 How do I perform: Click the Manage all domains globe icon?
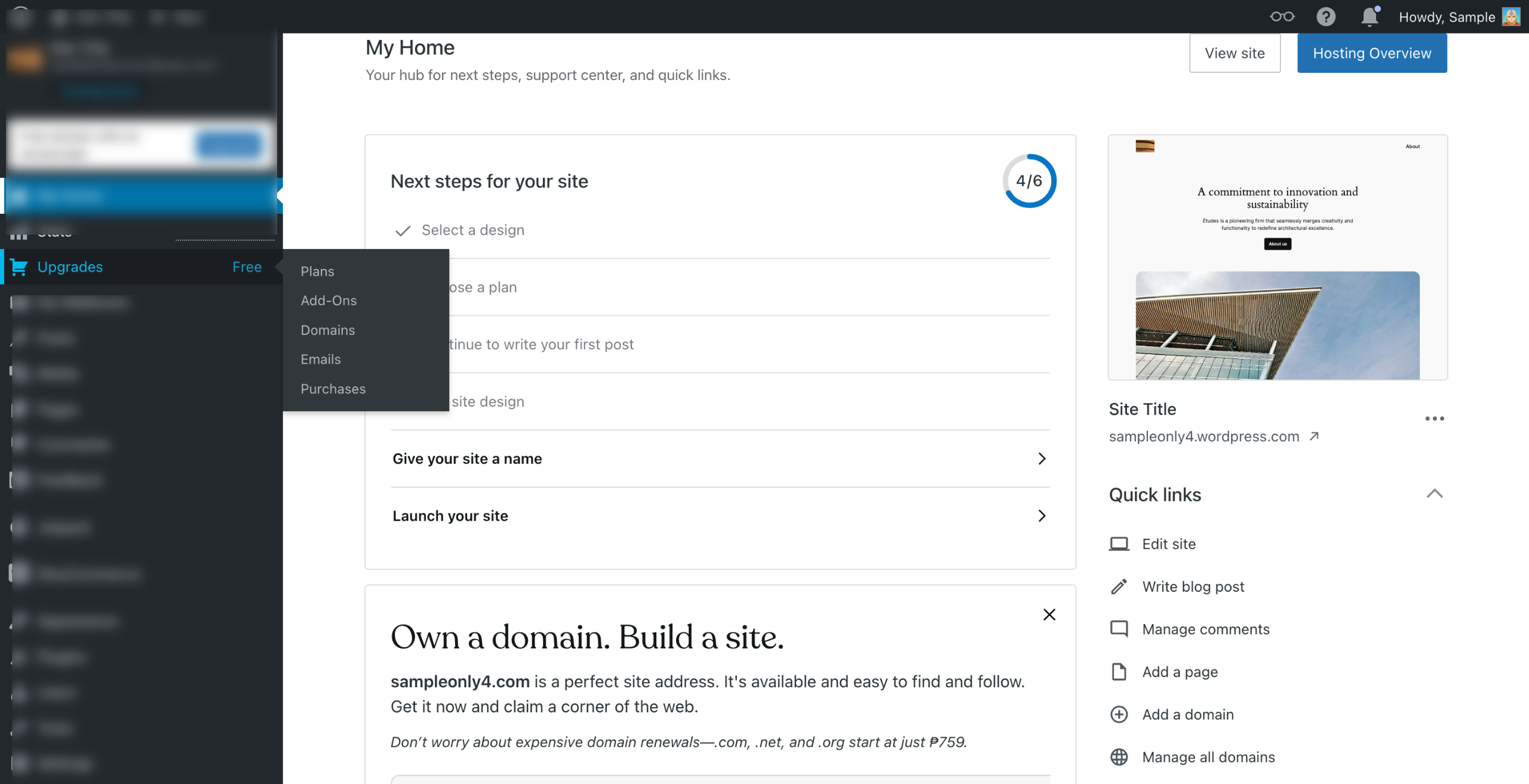[x=1119, y=757]
